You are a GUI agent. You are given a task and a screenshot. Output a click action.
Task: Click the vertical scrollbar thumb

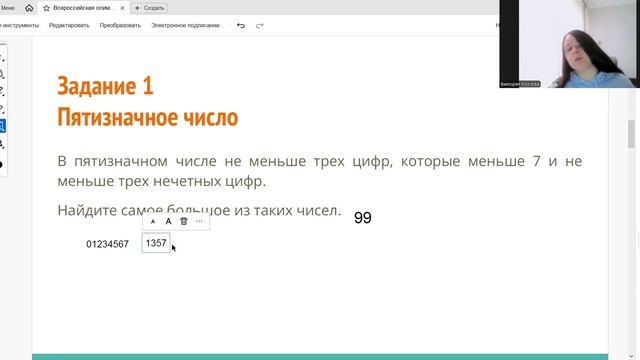(631, 135)
